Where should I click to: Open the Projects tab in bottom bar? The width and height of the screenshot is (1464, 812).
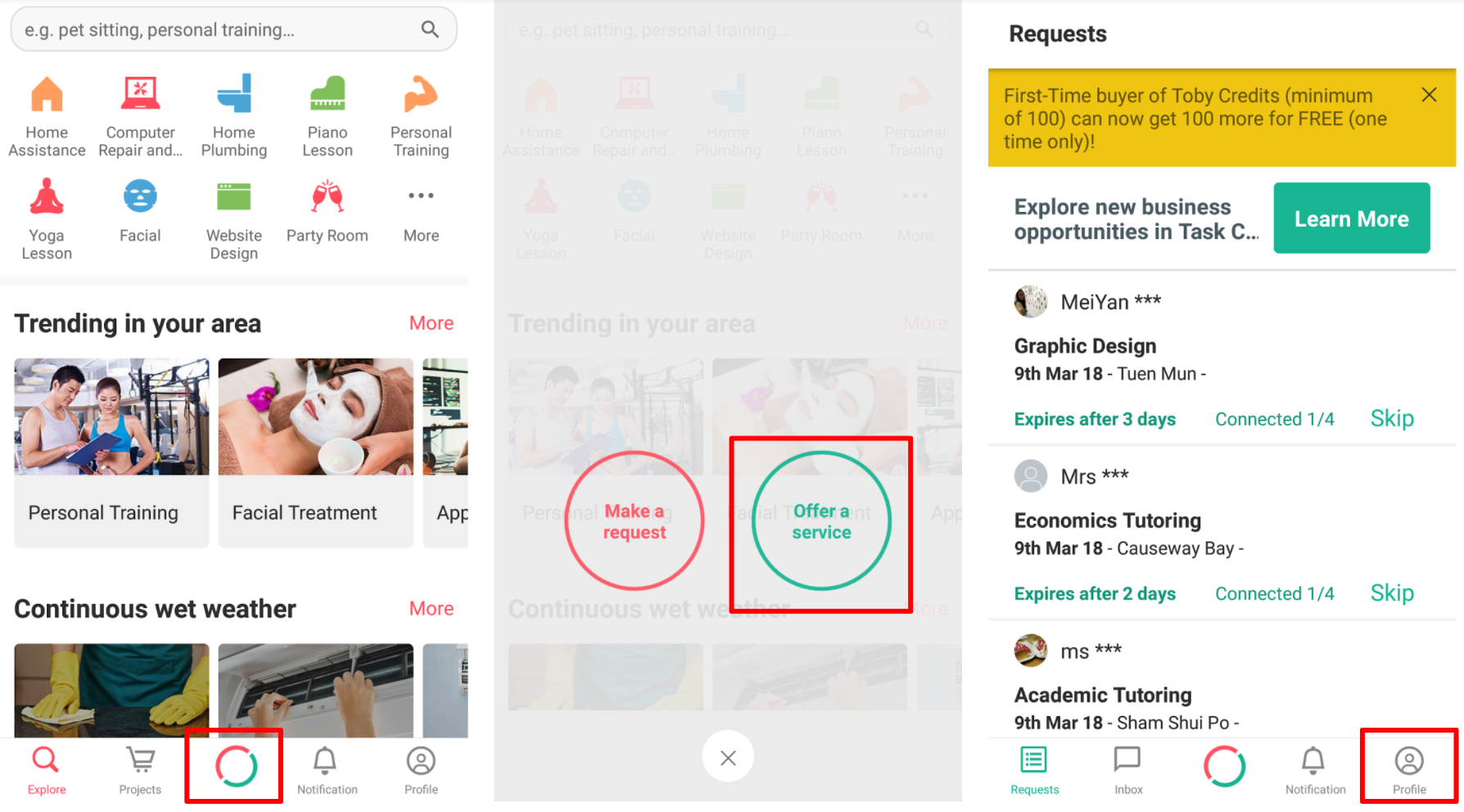click(140, 770)
